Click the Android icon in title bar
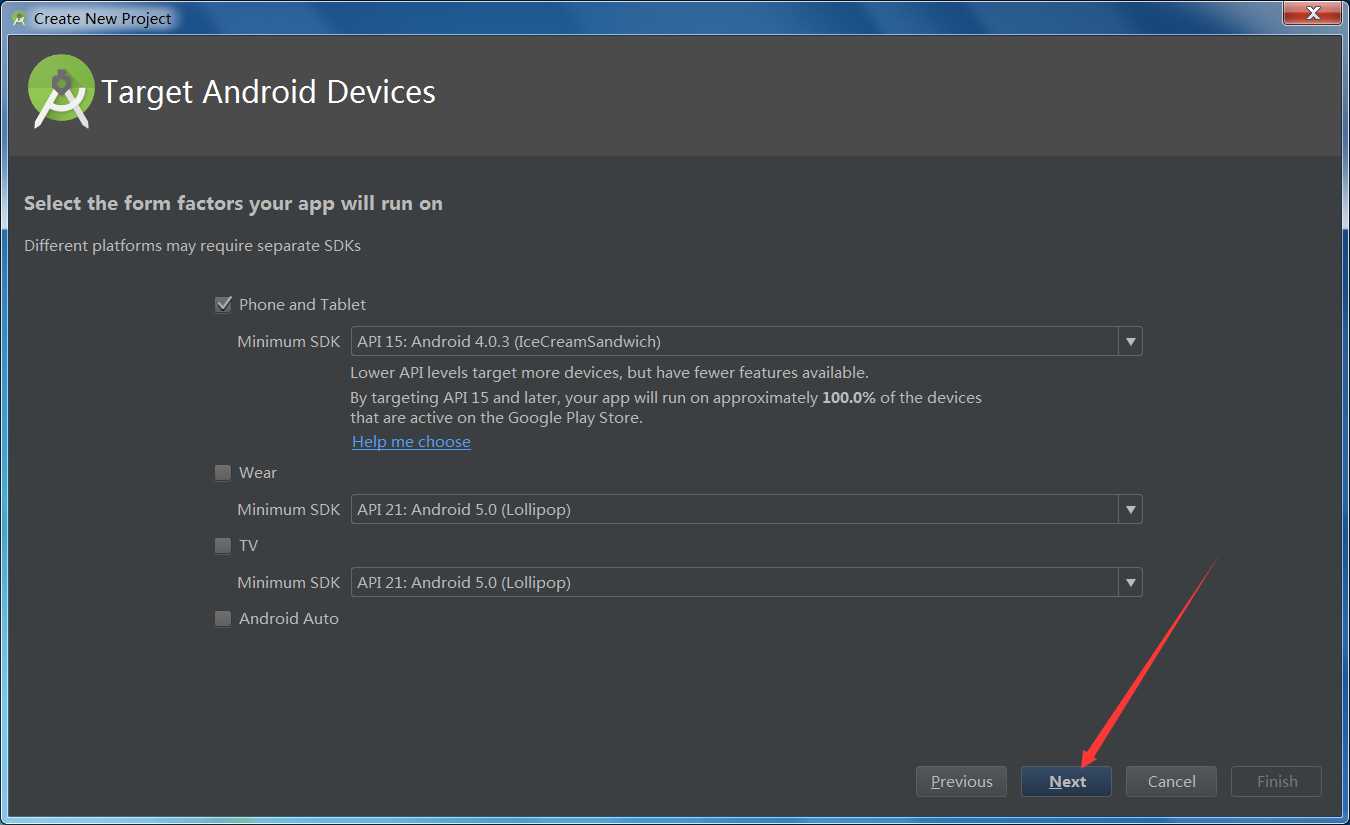 pos(19,18)
